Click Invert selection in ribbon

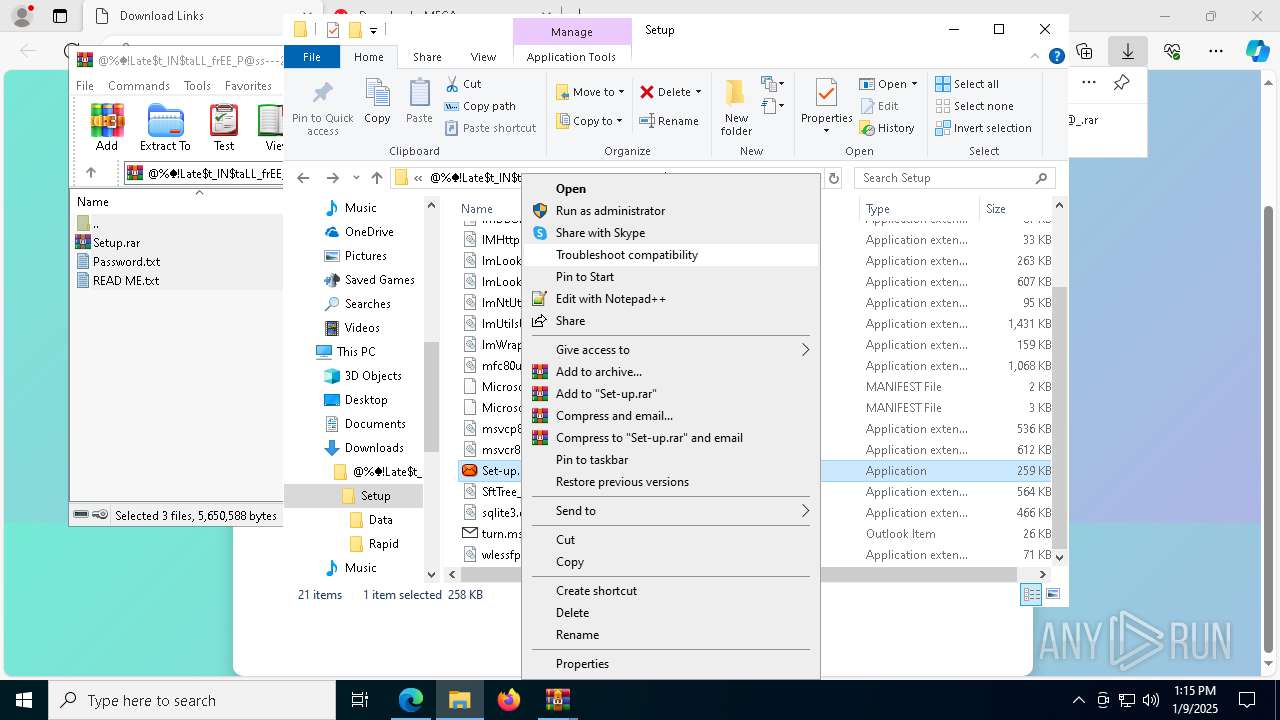[983, 128]
